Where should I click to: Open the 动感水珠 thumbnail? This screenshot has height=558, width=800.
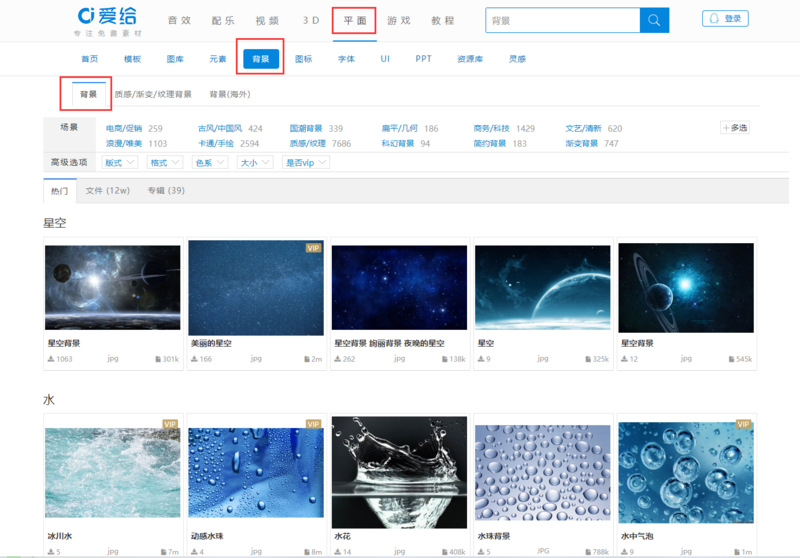click(x=256, y=473)
